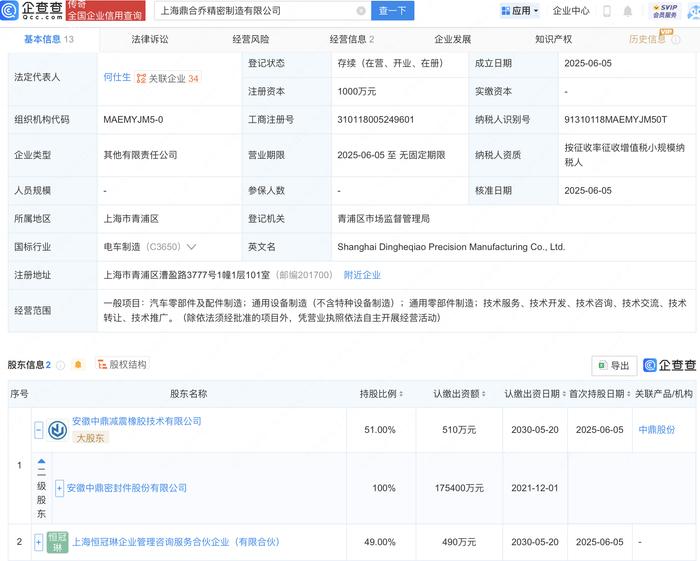Viewport: 700px width, 561px height.
Task: Click info icon beside 股东信息
Action: [60, 365]
